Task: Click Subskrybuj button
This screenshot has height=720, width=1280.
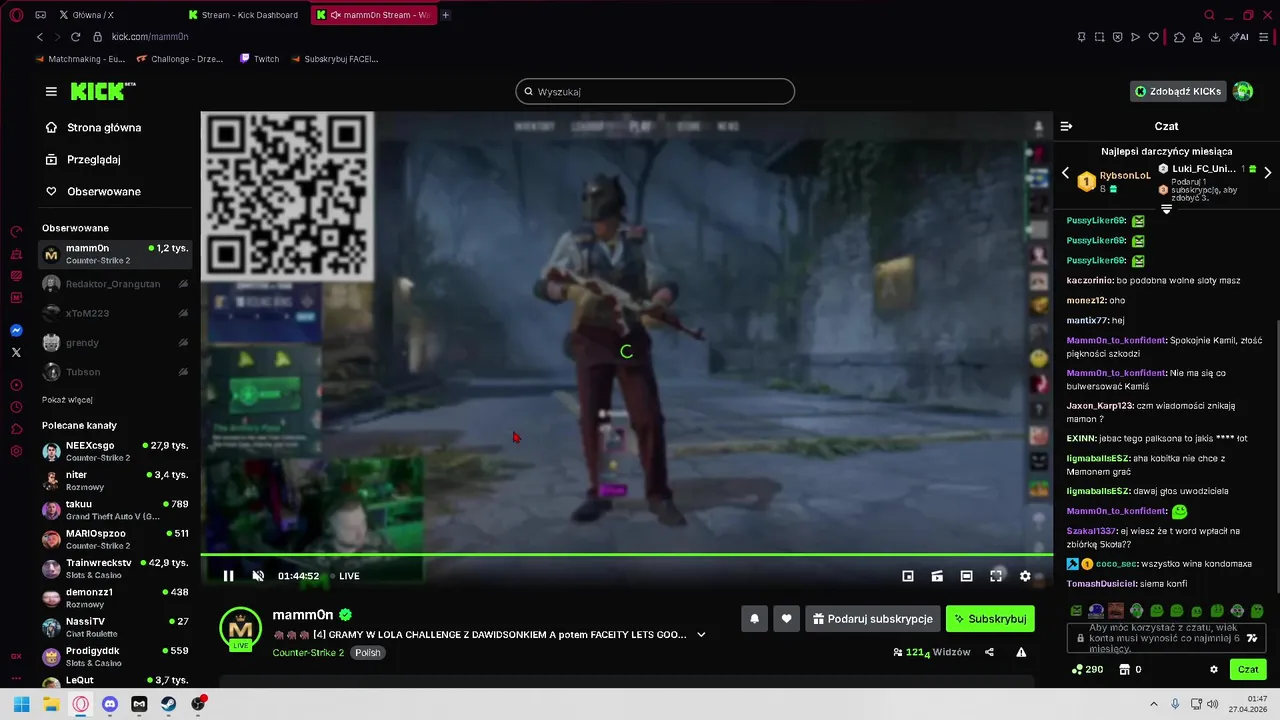Action: click(990, 619)
